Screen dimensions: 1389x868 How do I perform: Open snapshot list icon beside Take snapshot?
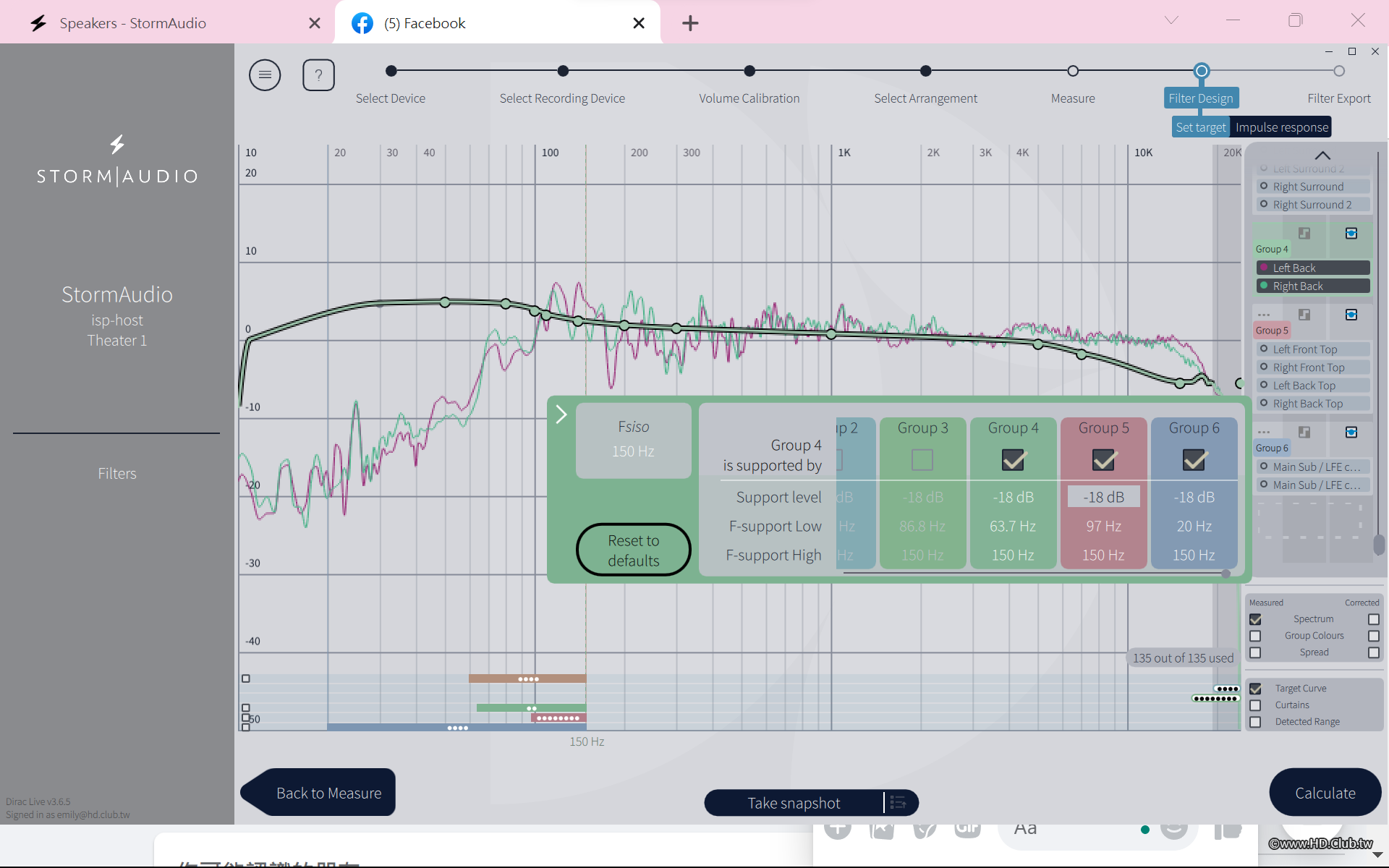[x=899, y=802]
